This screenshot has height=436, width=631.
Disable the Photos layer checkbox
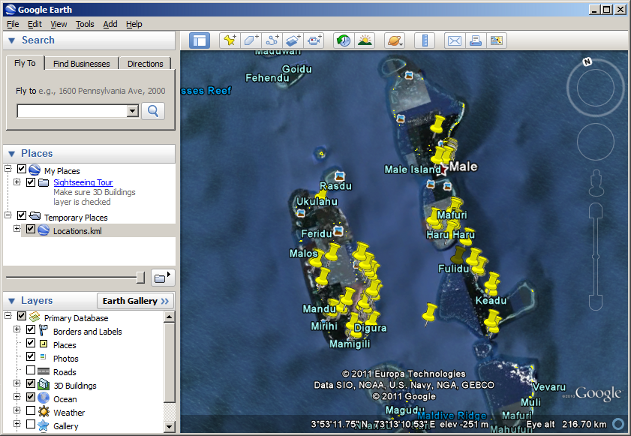(x=30, y=356)
